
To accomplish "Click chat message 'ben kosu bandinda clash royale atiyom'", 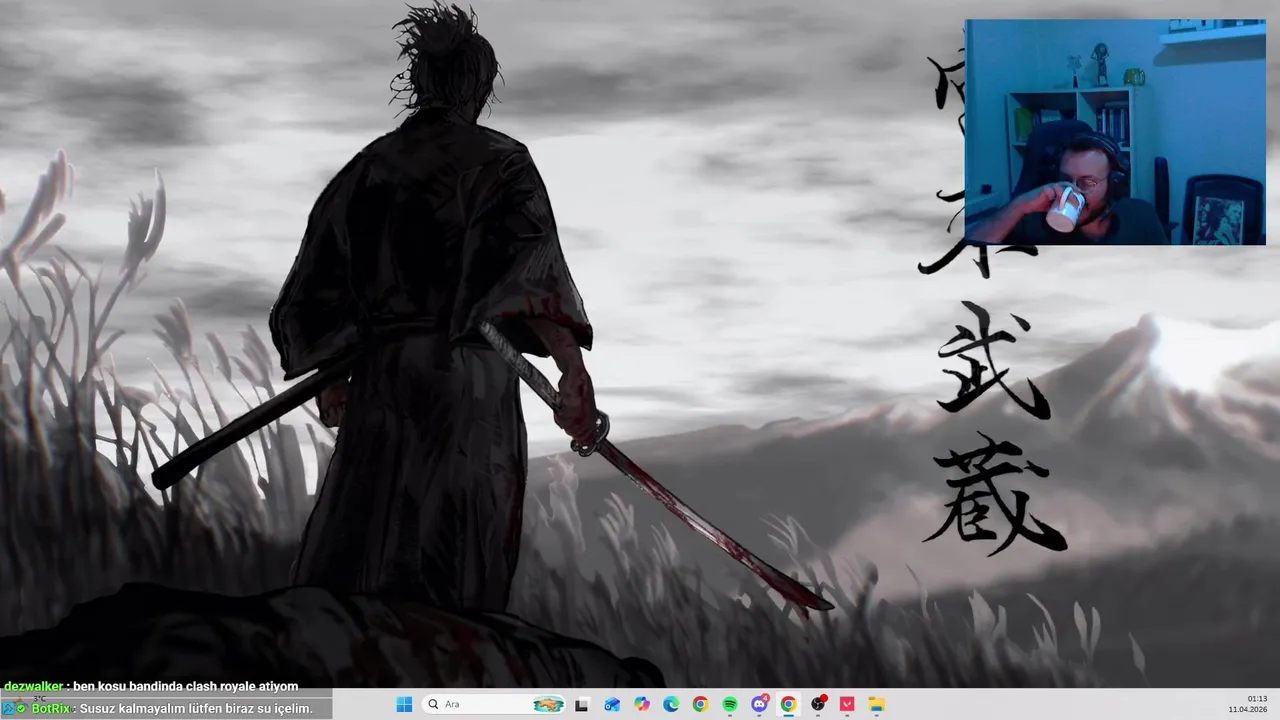I will pos(185,686).
